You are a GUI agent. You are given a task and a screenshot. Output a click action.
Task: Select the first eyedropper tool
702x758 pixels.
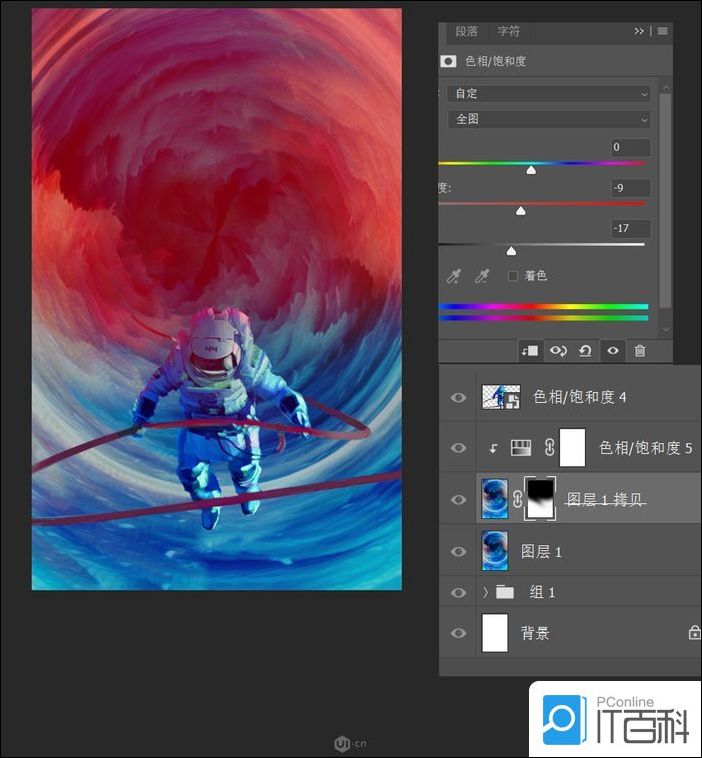point(453,276)
